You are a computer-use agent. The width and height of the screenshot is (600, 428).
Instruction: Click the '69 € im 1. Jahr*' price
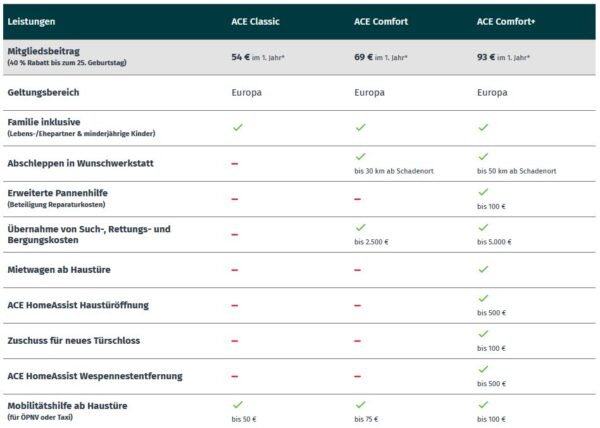(x=381, y=57)
